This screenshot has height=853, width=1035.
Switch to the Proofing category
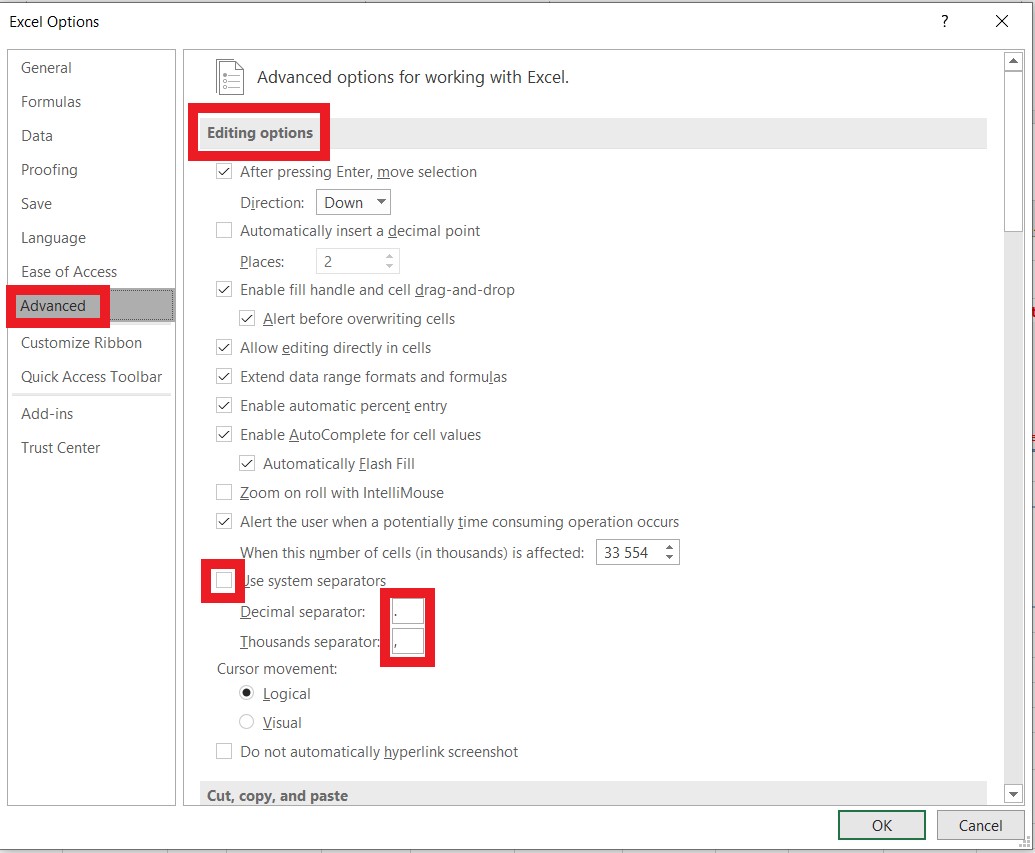click(49, 169)
